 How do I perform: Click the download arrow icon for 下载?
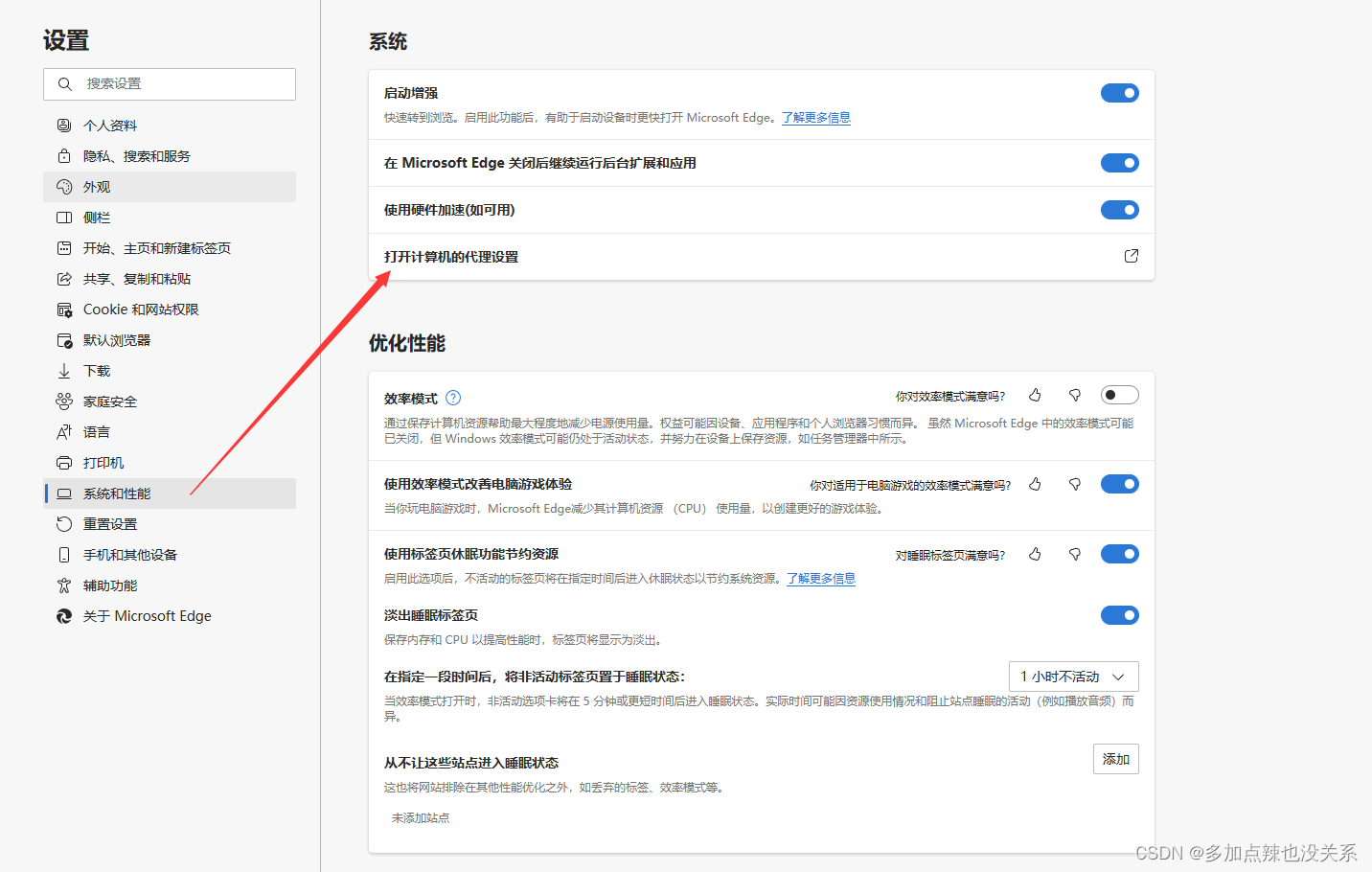(x=64, y=371)
